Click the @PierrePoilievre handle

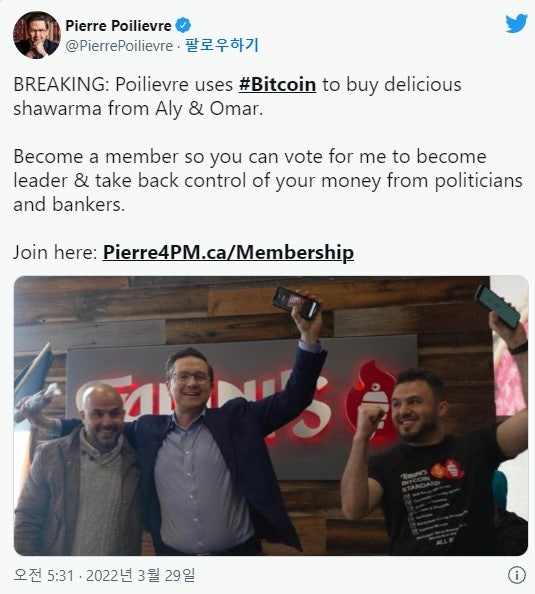click(119, 46)
